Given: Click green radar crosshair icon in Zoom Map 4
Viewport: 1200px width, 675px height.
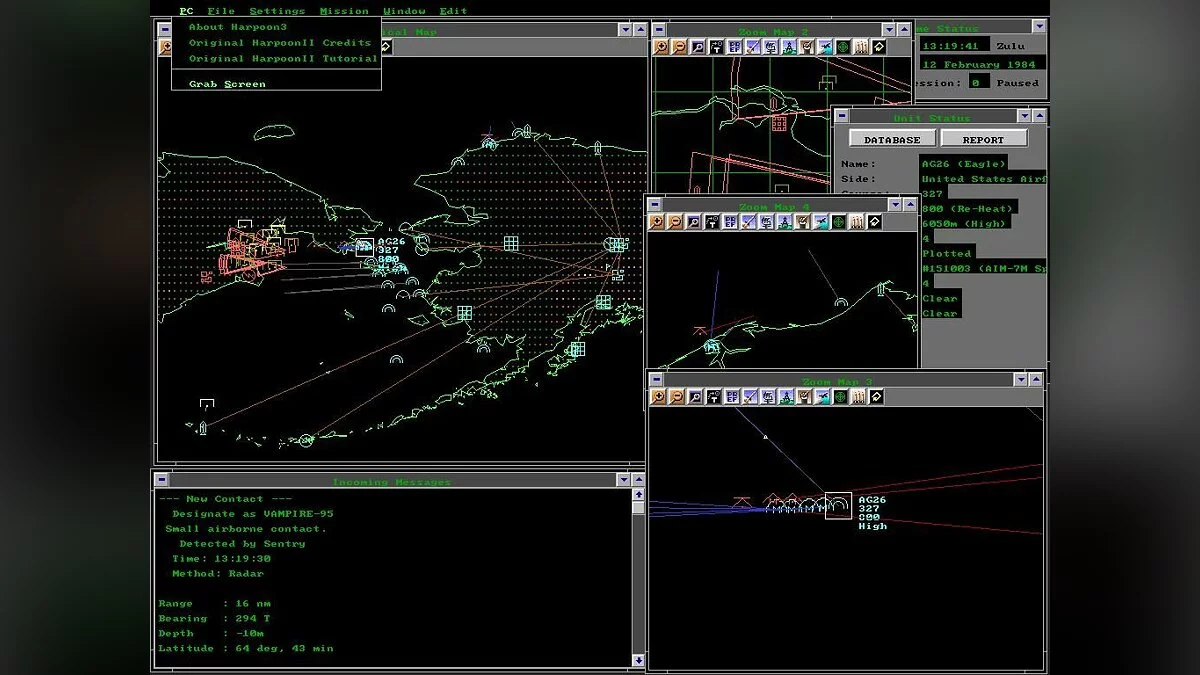Looking at the screenshot, I should click(839, 222).
